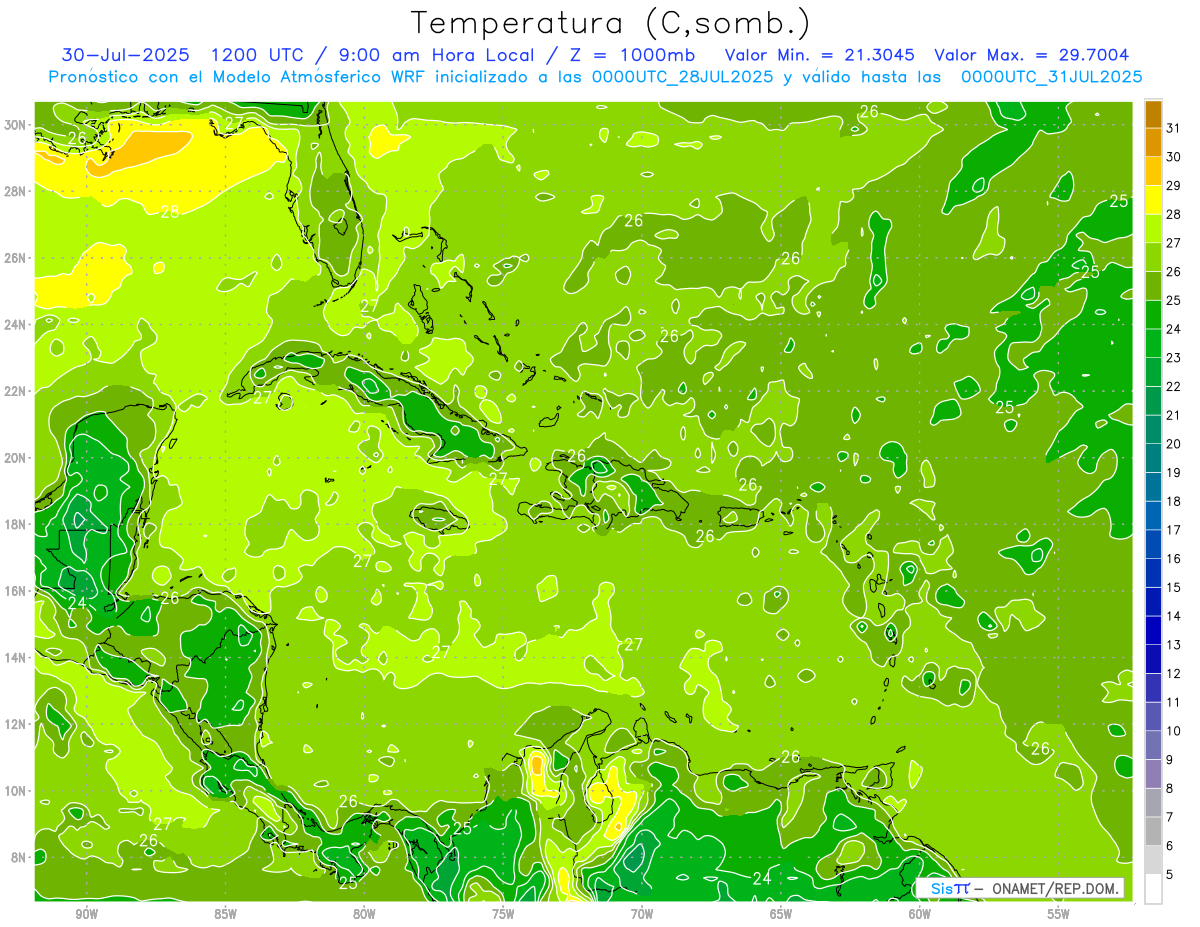
Task: Click the '0000UTC_31JUL2025' valid-until time
Action: tap(1051, 77)
